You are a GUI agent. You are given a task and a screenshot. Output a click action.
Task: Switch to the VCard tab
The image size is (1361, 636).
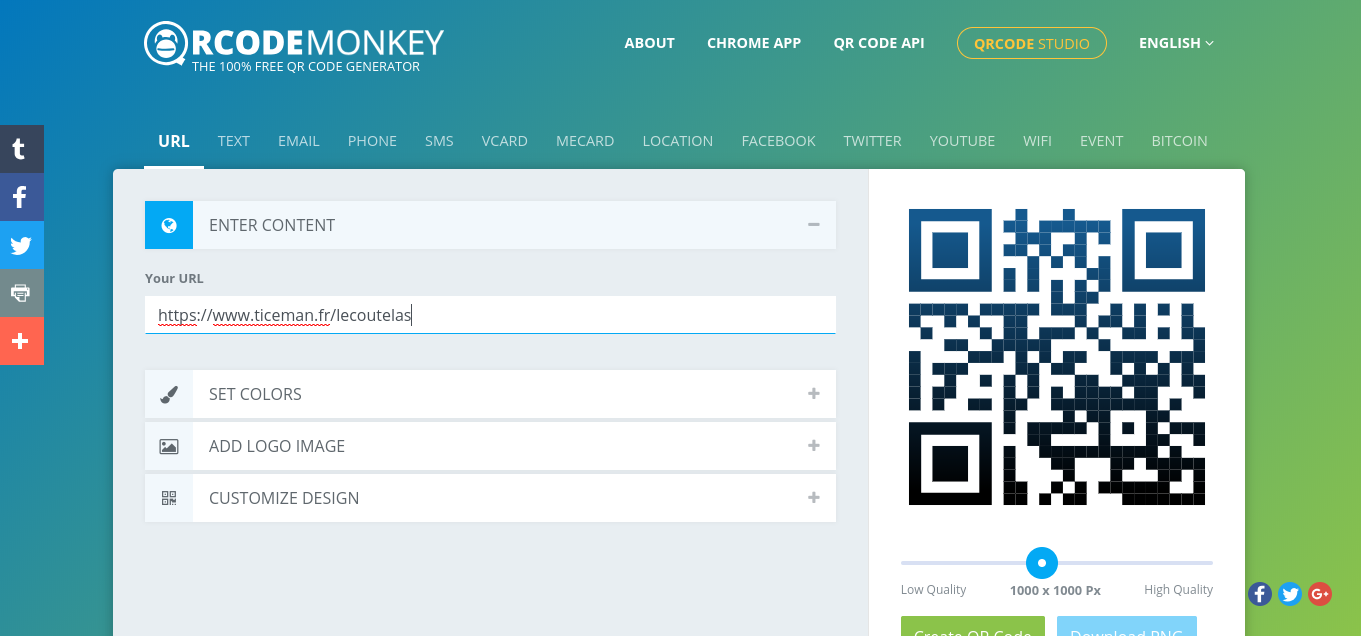505,141
